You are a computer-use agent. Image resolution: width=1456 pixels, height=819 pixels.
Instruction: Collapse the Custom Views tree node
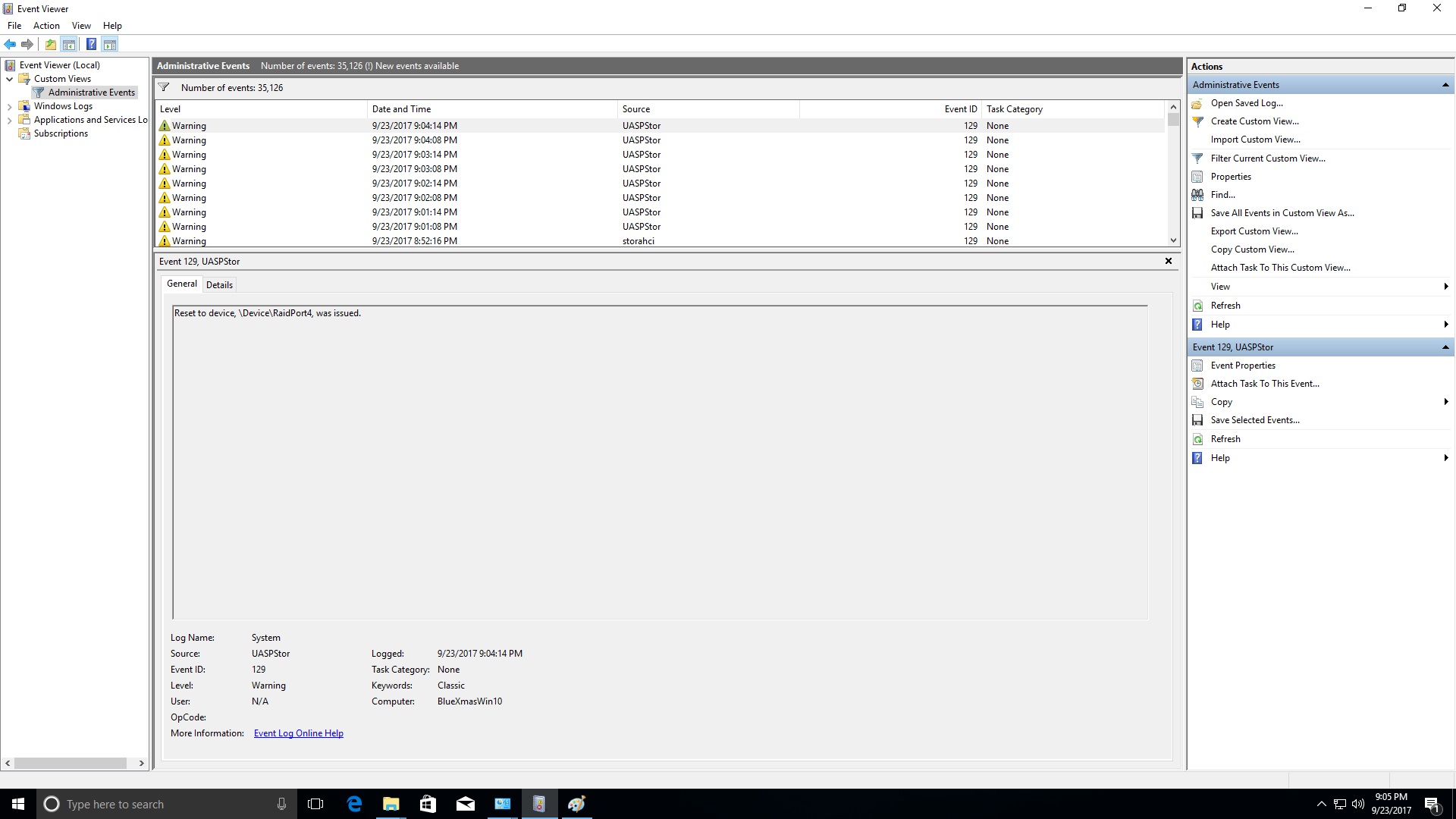9,79
